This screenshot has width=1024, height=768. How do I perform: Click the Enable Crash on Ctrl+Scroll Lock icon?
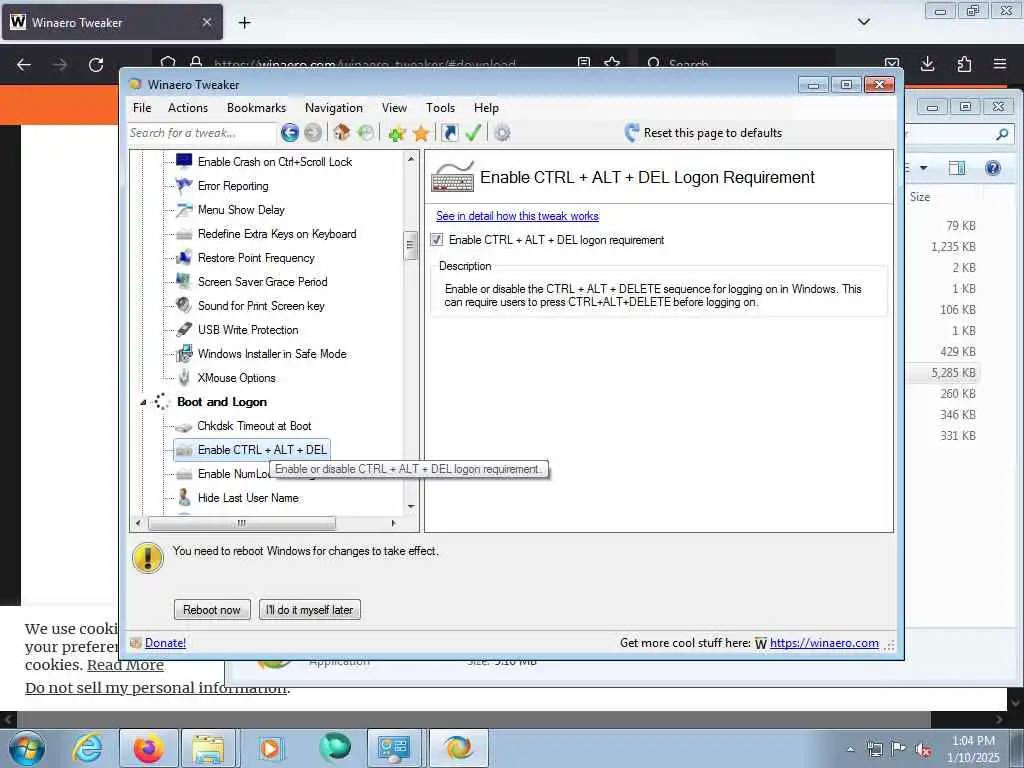click(184, 161)
